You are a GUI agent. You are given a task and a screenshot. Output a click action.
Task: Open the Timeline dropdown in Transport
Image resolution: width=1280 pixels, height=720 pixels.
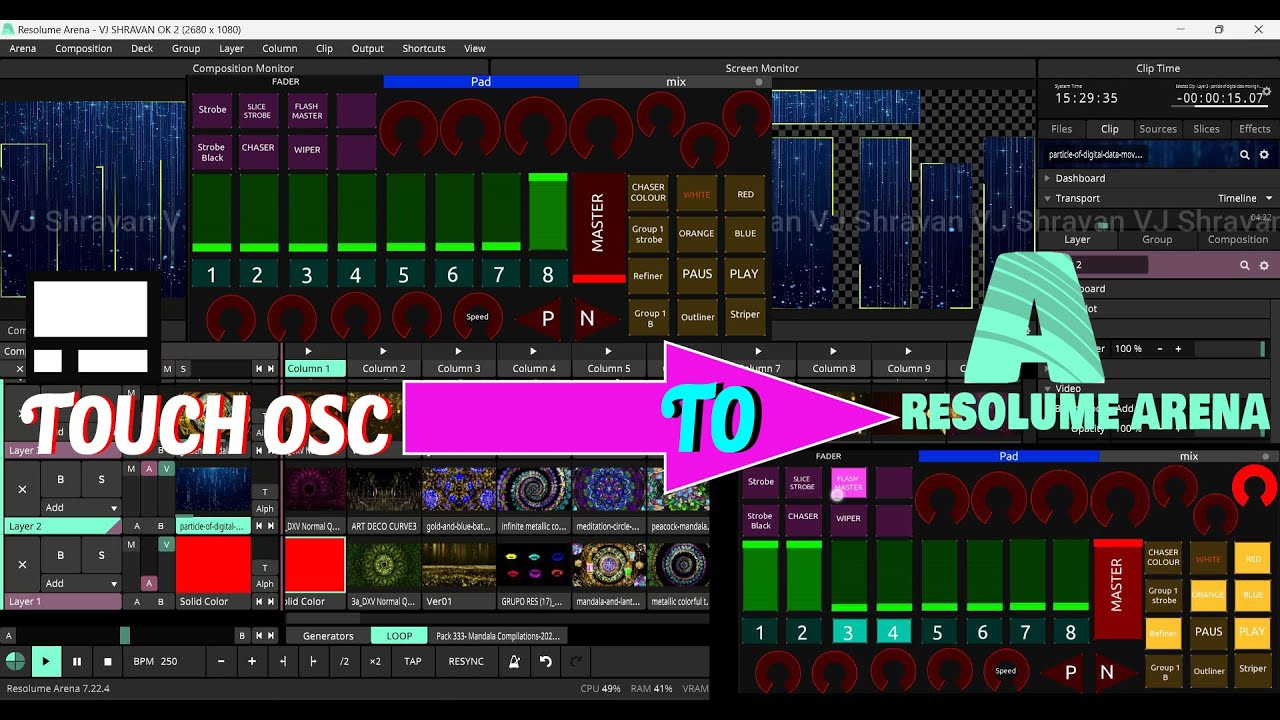pyautogui.click(x=1245, y=198)
